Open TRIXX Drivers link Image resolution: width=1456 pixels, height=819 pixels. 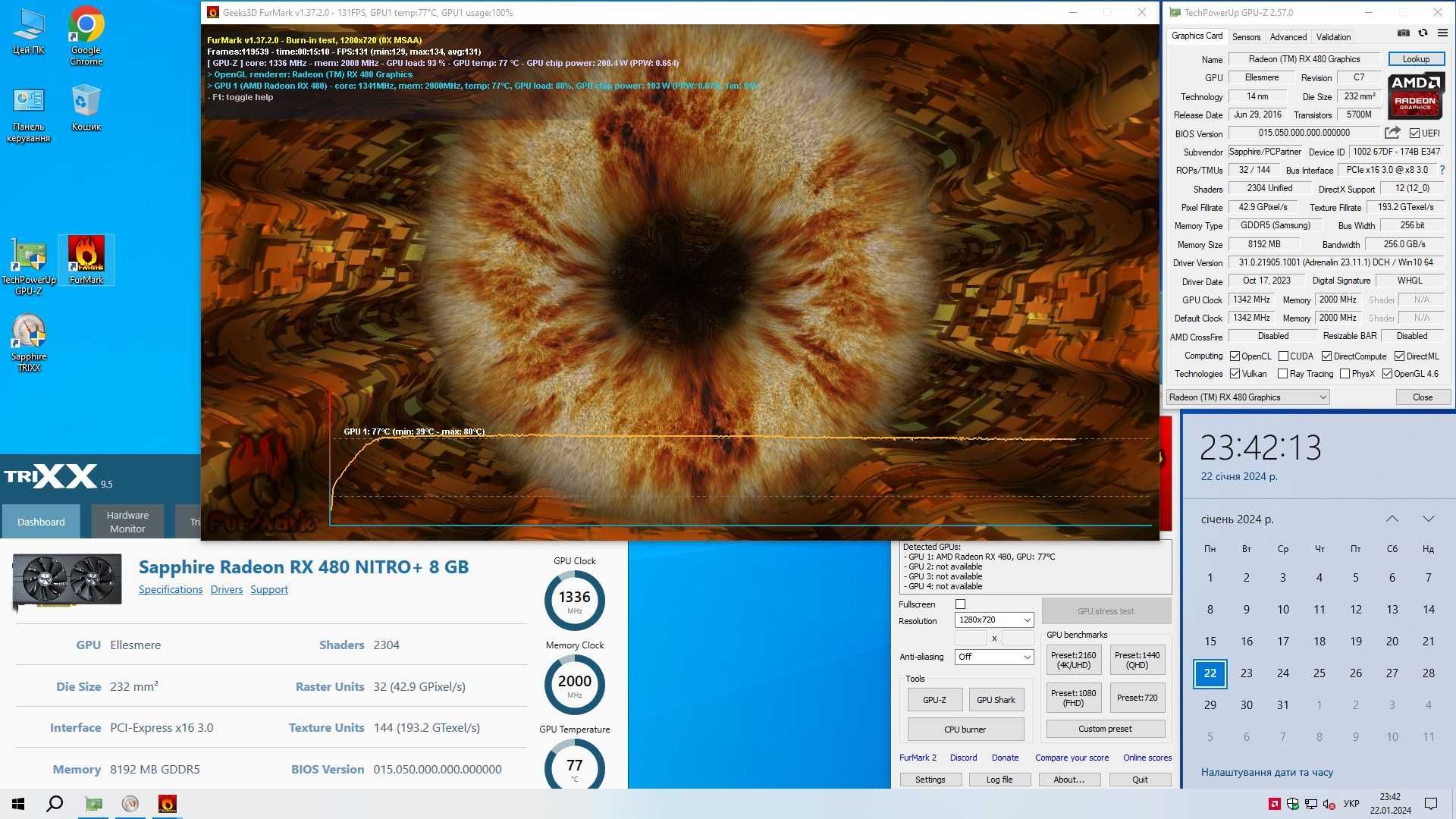pos(227,589)
